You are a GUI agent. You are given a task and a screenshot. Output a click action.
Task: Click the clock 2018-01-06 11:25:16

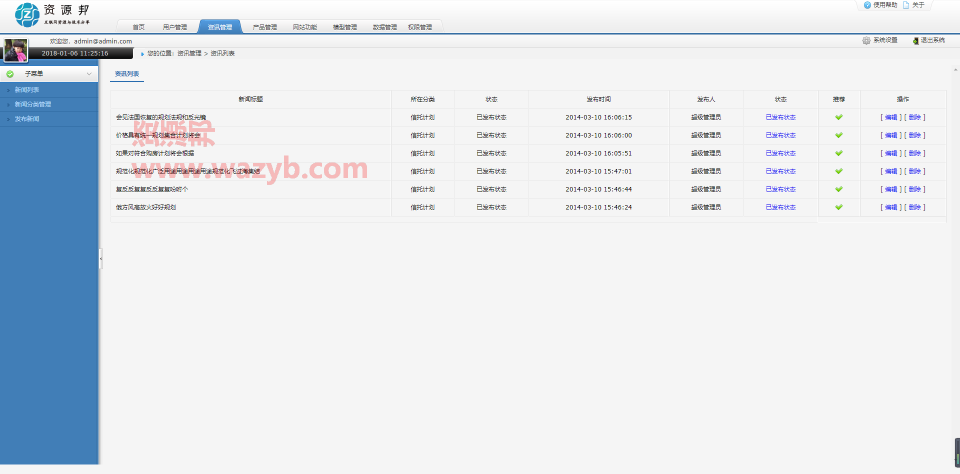(75, 53)
